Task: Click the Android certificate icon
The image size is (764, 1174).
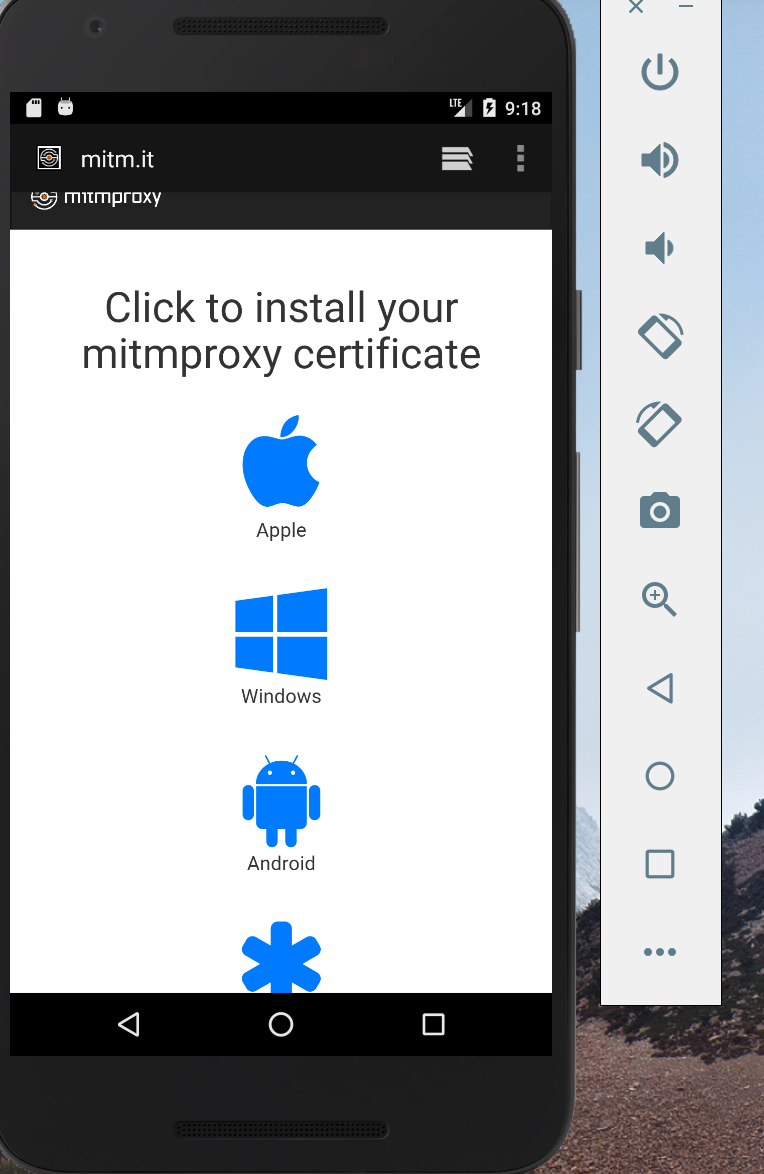Action: (x=281, y=801)
